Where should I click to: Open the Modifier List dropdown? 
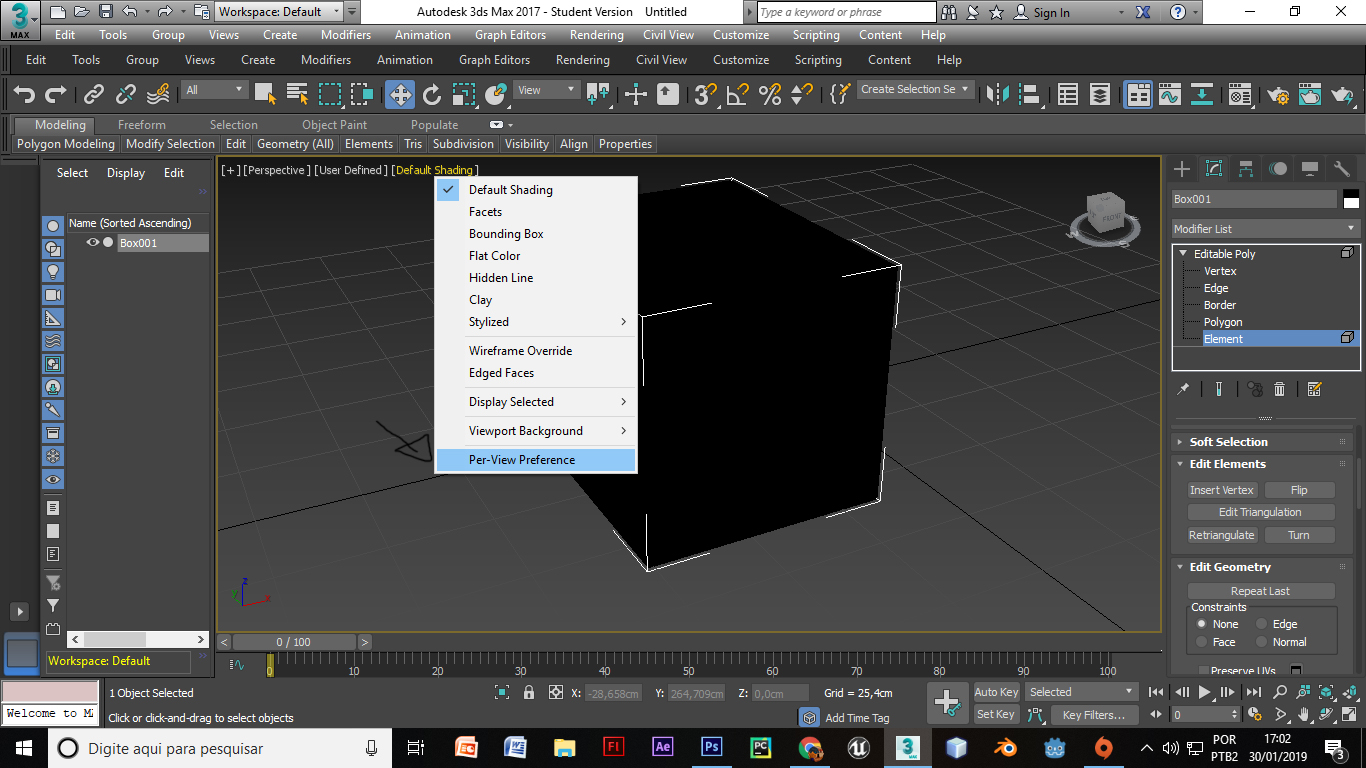coord(1265,229)
